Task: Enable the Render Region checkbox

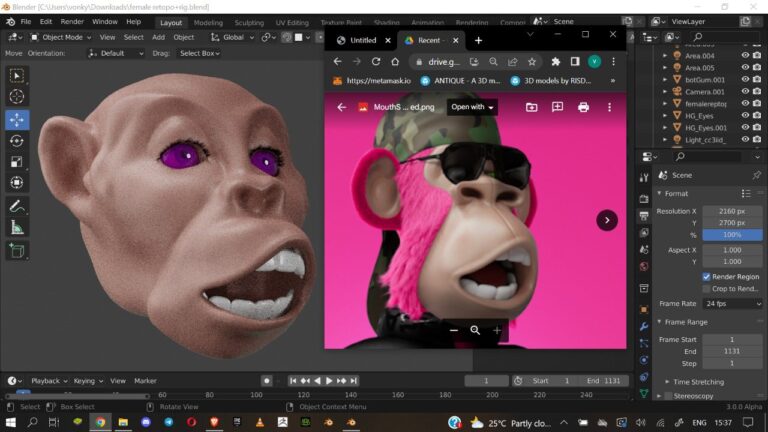Action: point(707,276)
